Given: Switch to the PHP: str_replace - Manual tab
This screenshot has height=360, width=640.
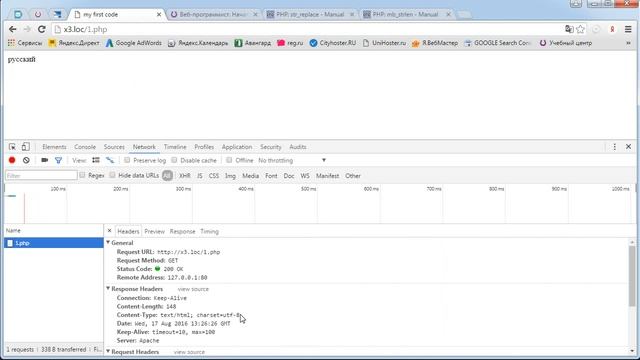Looking at the screenshot, I should pos(310,14).
